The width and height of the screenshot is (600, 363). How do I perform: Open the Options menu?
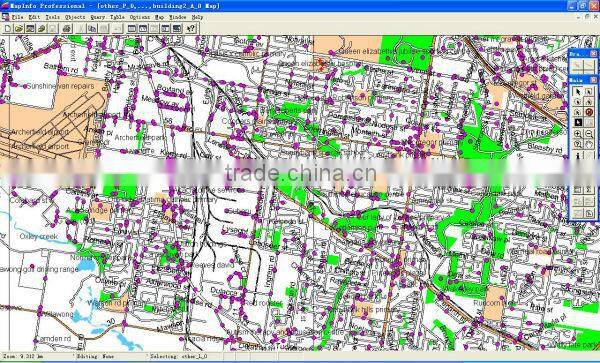pos(140,17)
